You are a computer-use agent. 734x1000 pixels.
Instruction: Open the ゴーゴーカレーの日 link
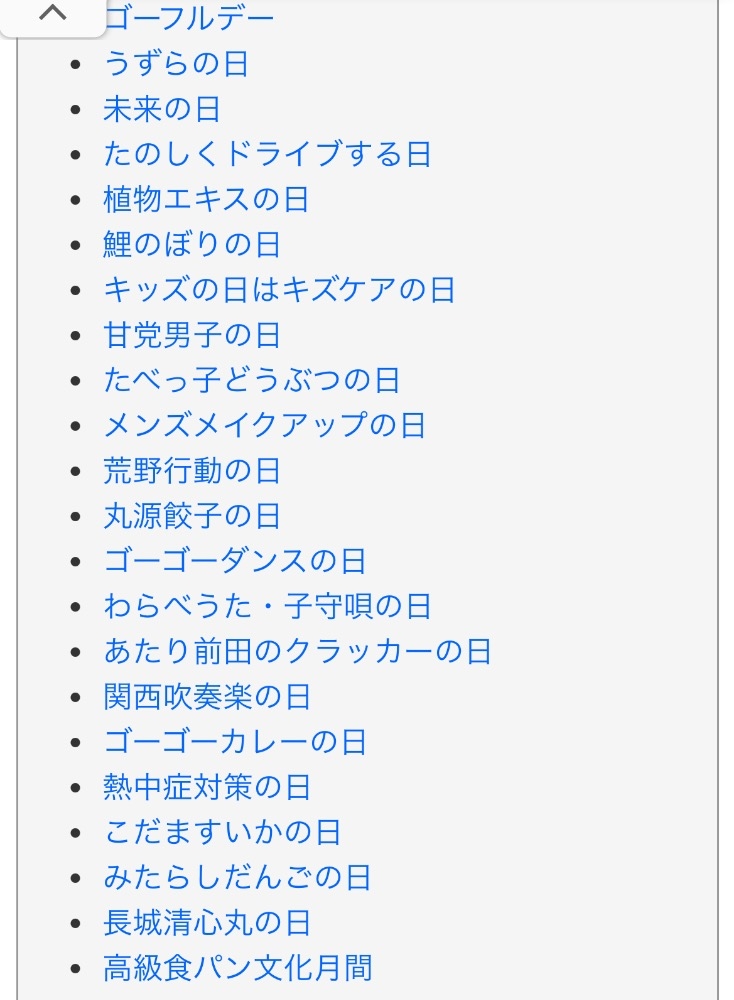click(235, 742)
